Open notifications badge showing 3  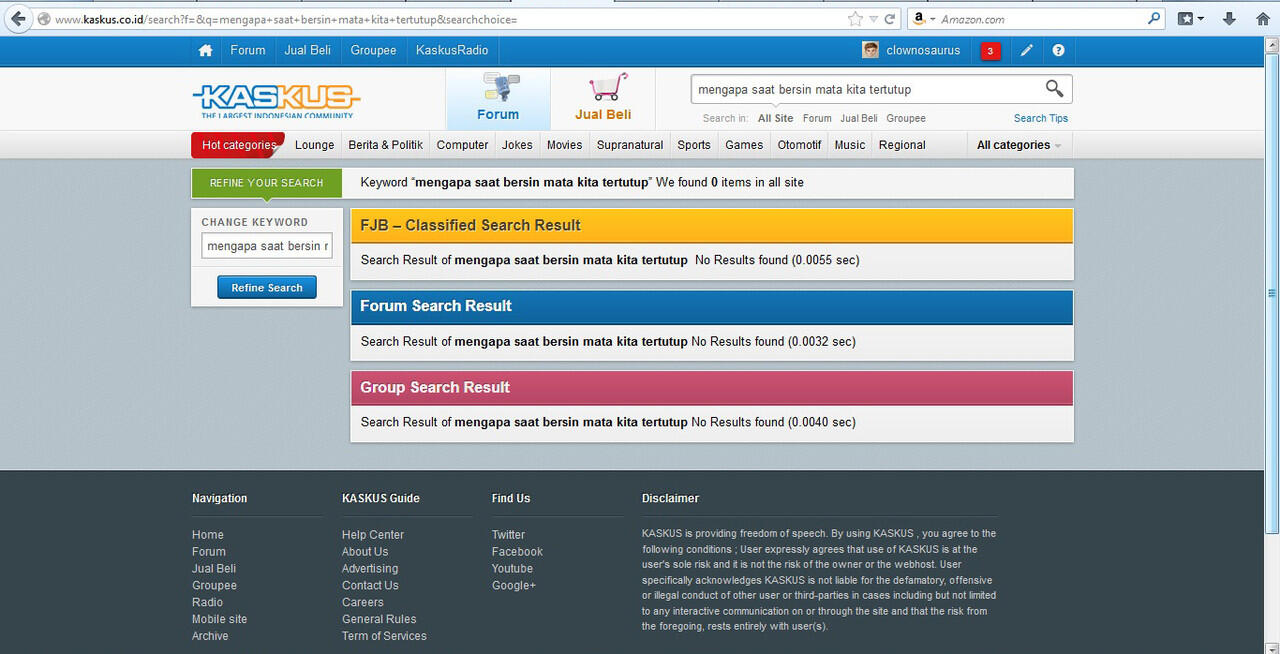pos(990,51)
